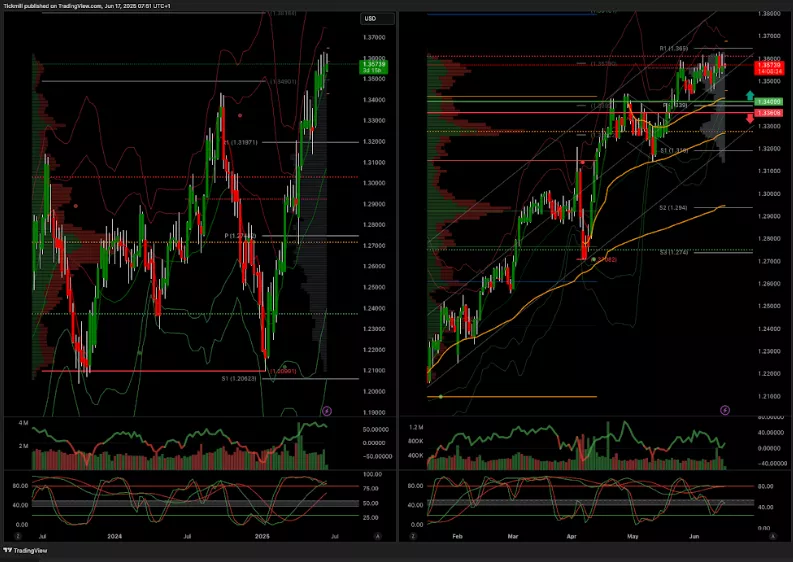This screenshot has height=562, width=793.
Task: Click the R1 (1.365) pivot label
Action: tap(672, 48)
